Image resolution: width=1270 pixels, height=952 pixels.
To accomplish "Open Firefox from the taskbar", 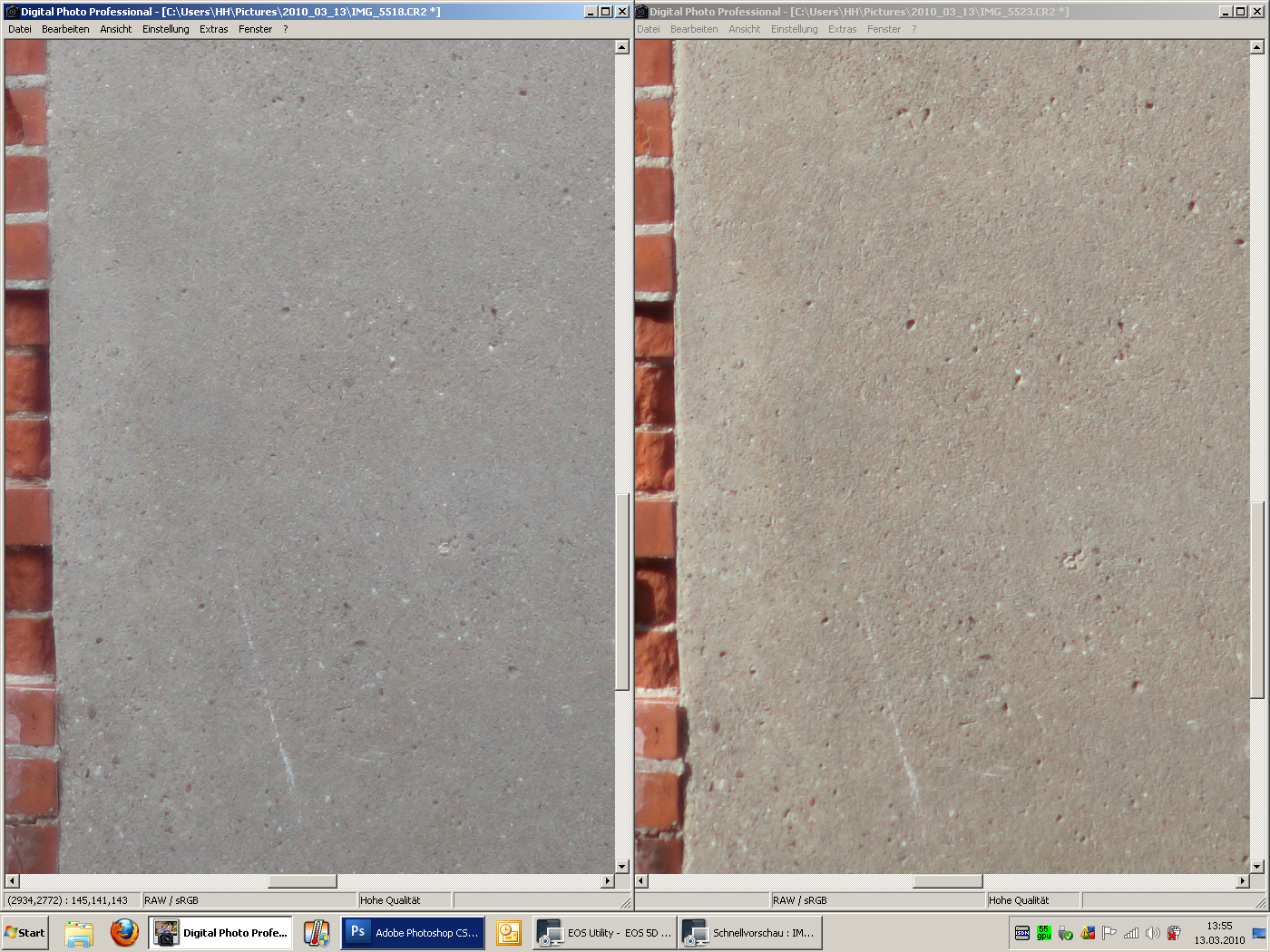I will tap(124, 932).
